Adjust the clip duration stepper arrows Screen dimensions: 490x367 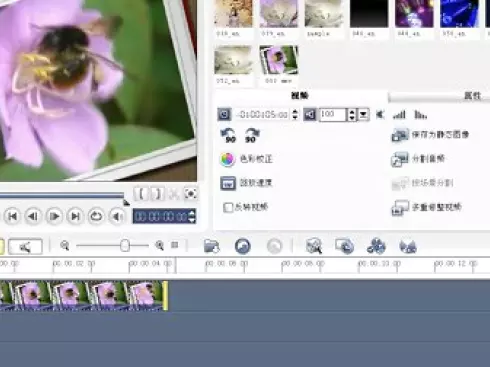[x=295, y=115]
